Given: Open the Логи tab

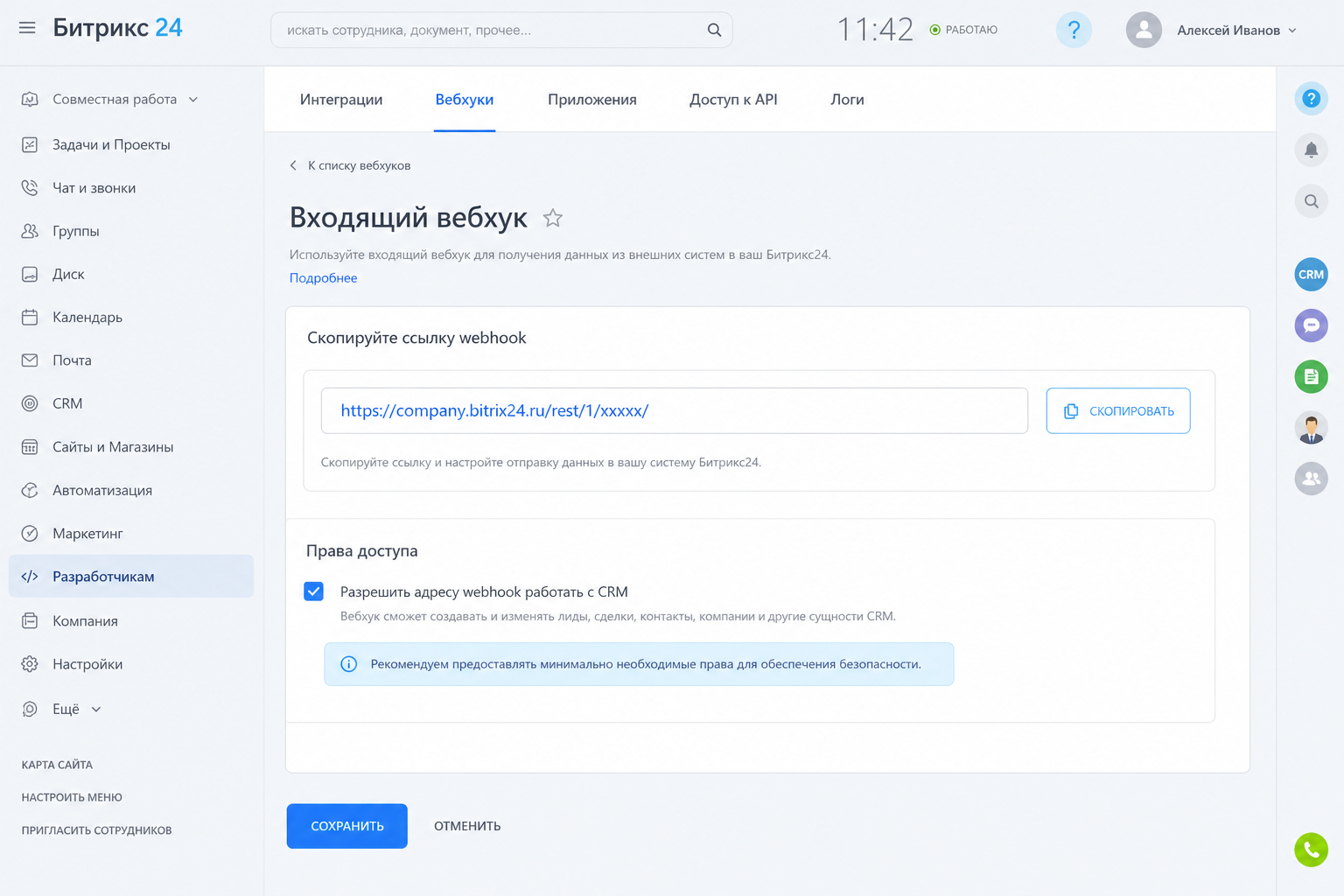Looking at the screenshot, I should click(x=847, y=100).
